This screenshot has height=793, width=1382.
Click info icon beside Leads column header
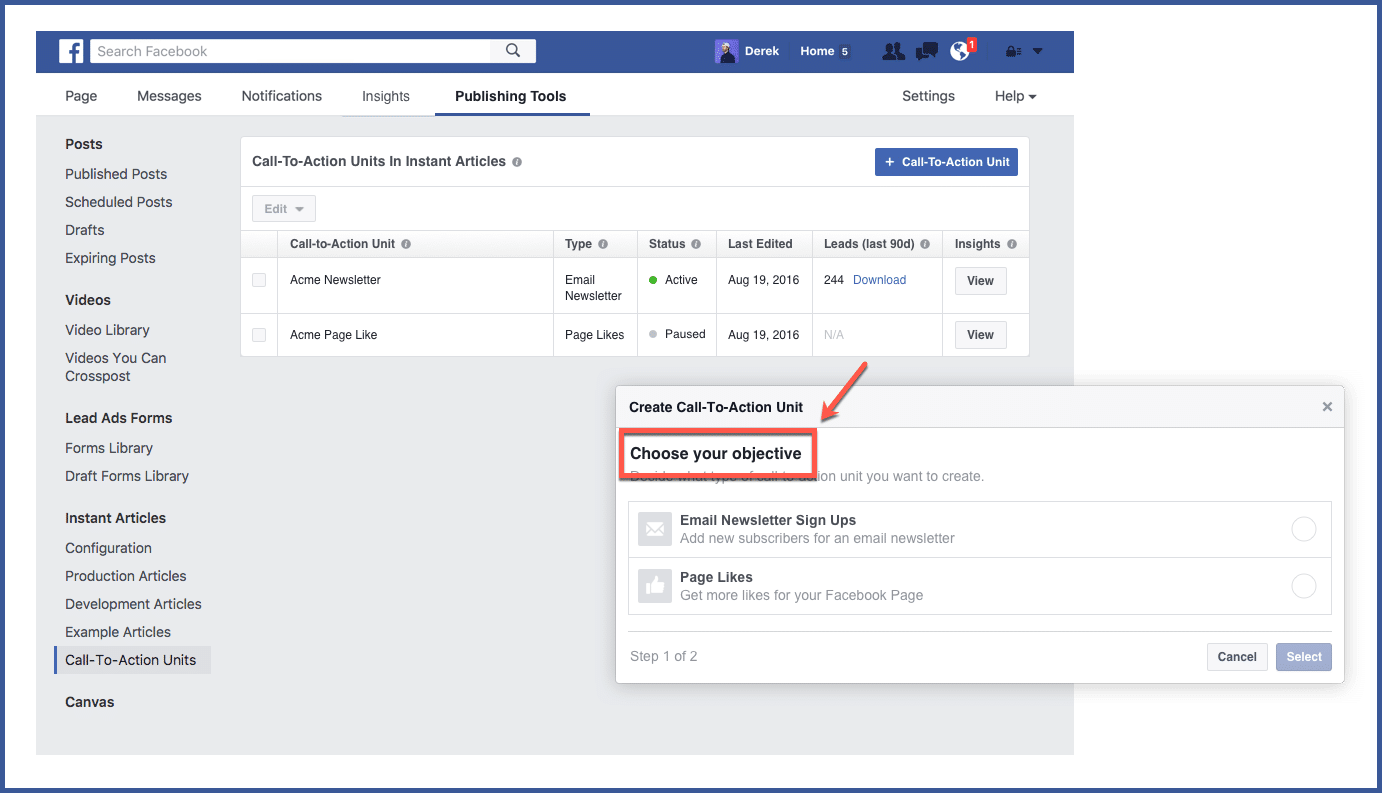point(925,244)
